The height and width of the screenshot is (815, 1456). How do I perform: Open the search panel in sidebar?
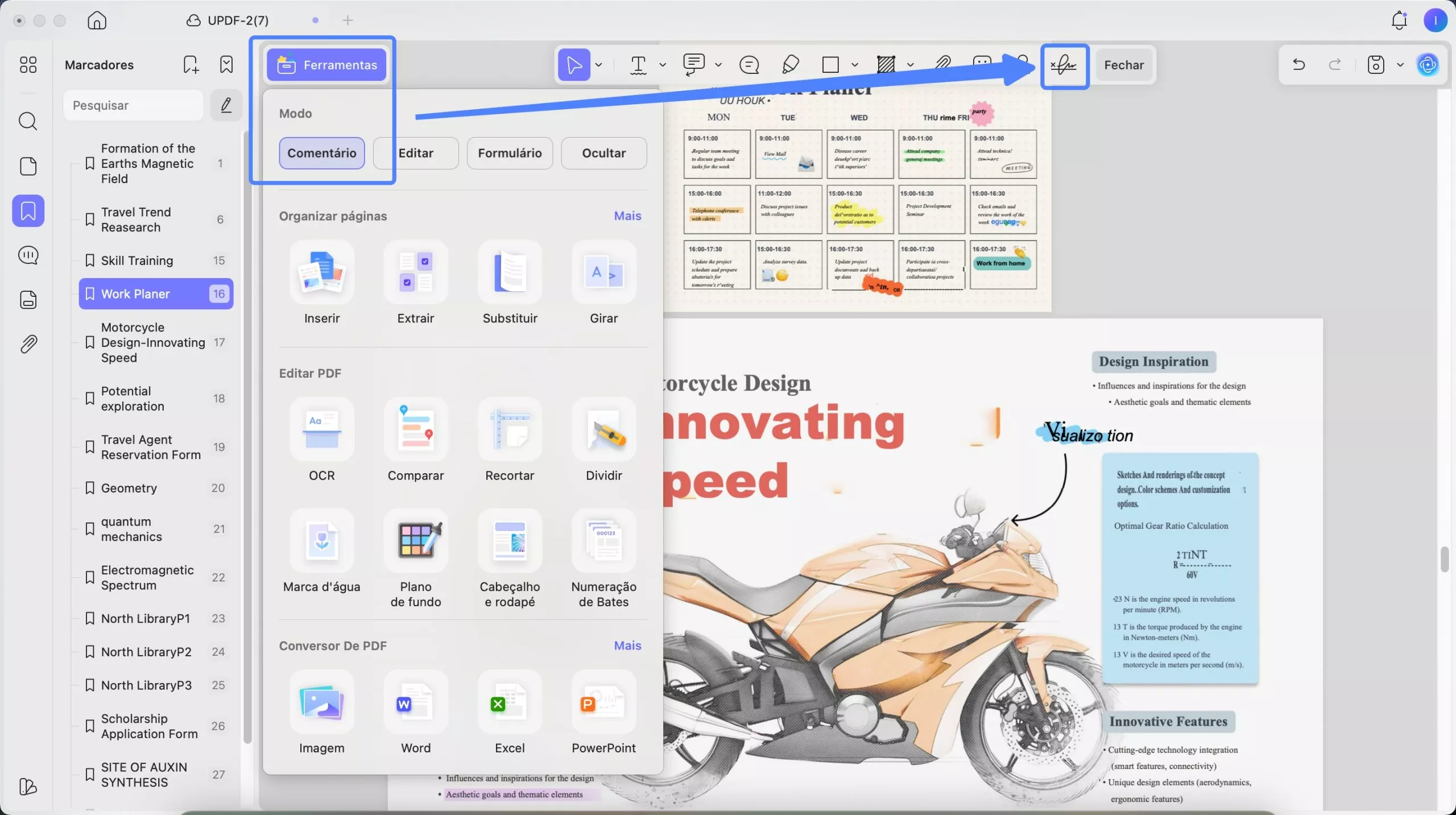pyautogui.click(x=28, y=121)
